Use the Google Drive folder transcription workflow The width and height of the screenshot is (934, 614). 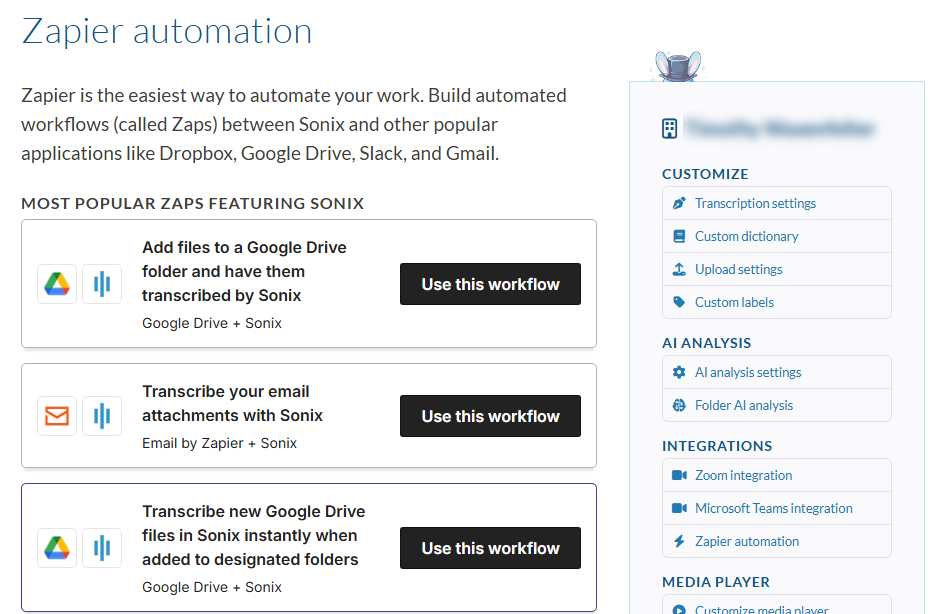490,284
